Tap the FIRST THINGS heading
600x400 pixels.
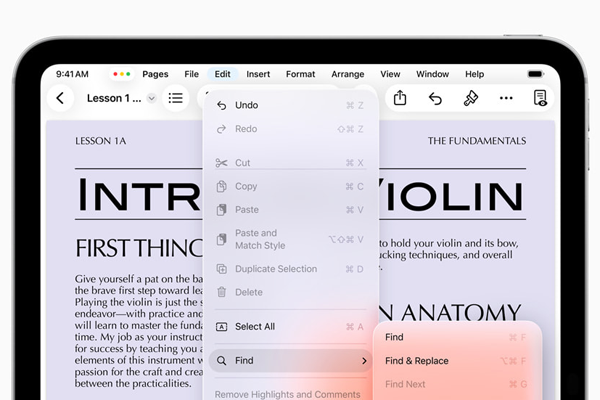click(139, 248)
